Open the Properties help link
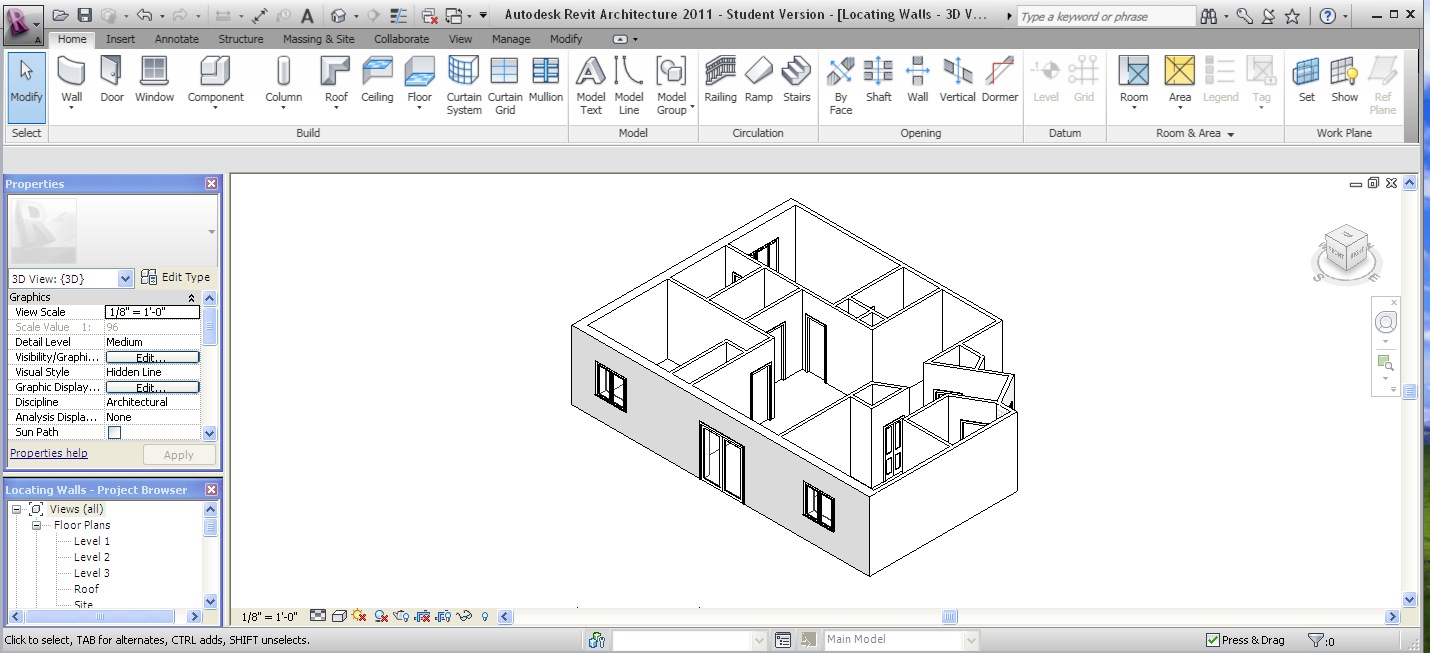1430x653 pixels. tap(48, 452)
